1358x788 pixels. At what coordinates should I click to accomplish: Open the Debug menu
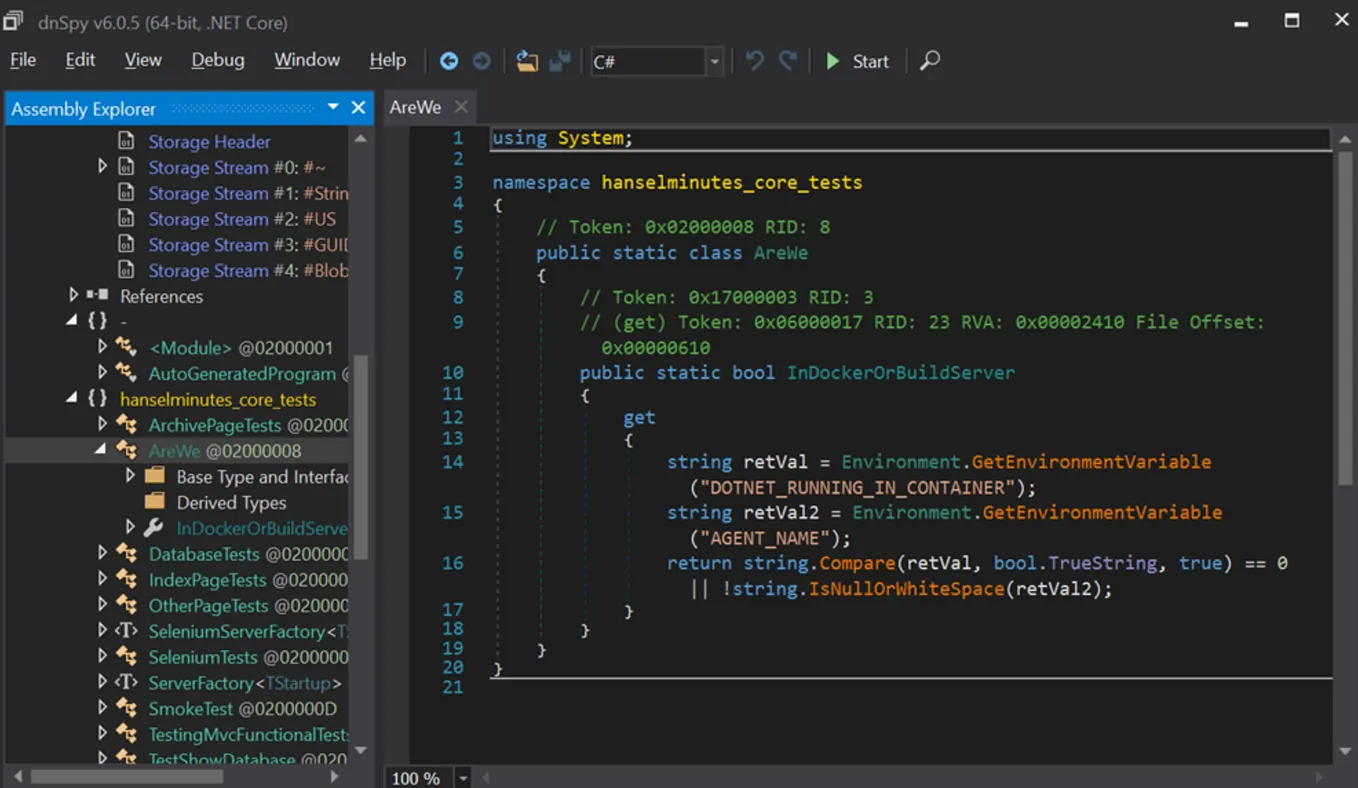217,60
